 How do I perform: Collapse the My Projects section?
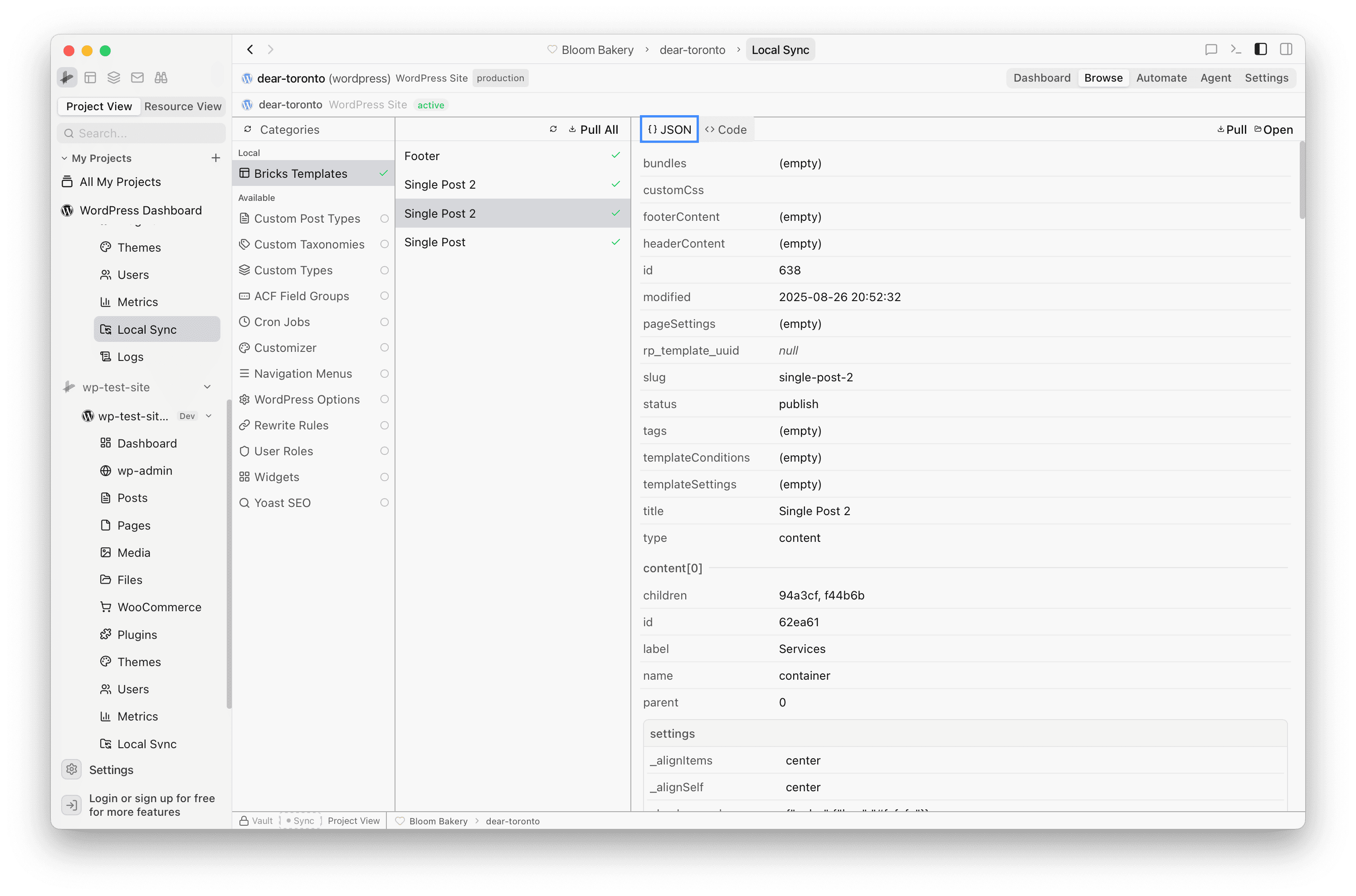coord(64,158)
